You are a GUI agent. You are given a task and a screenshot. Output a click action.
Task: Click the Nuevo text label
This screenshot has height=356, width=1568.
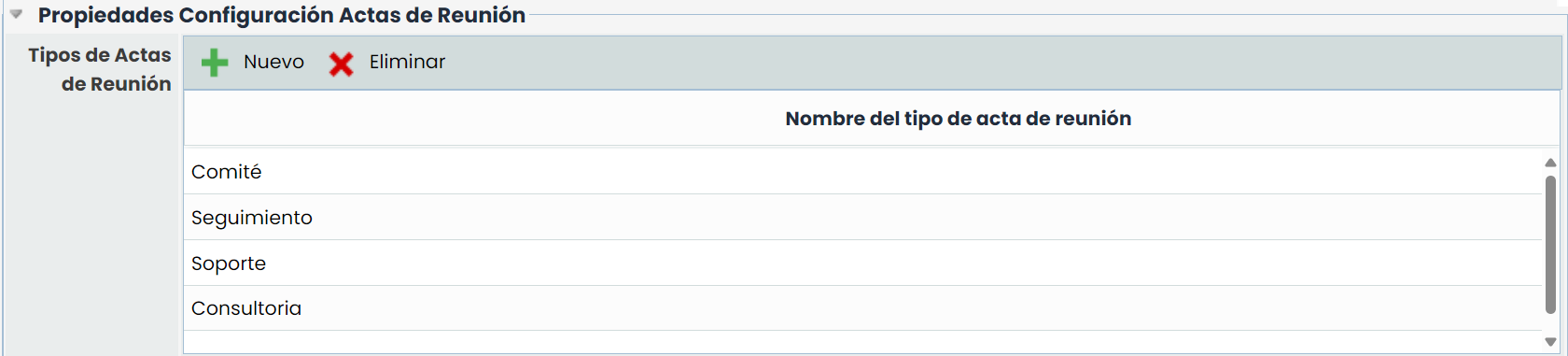273,62
